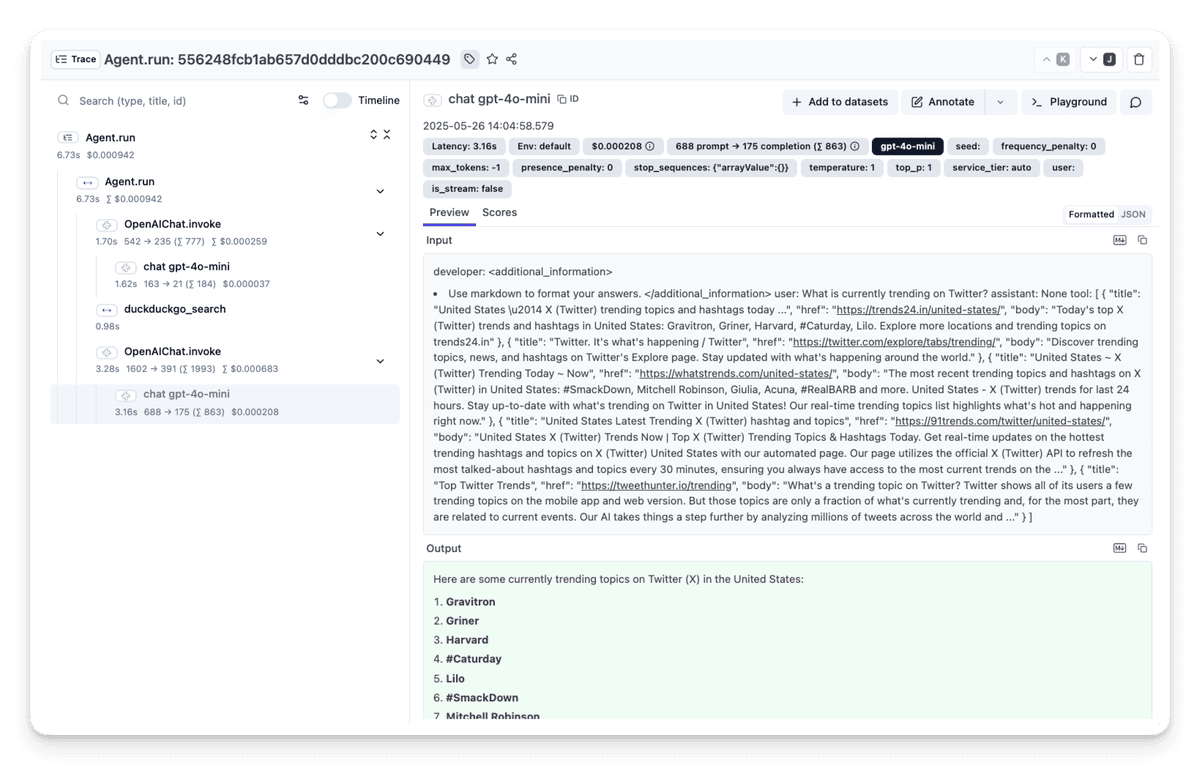Collapse all tree nodes icon

click(387, 134)
